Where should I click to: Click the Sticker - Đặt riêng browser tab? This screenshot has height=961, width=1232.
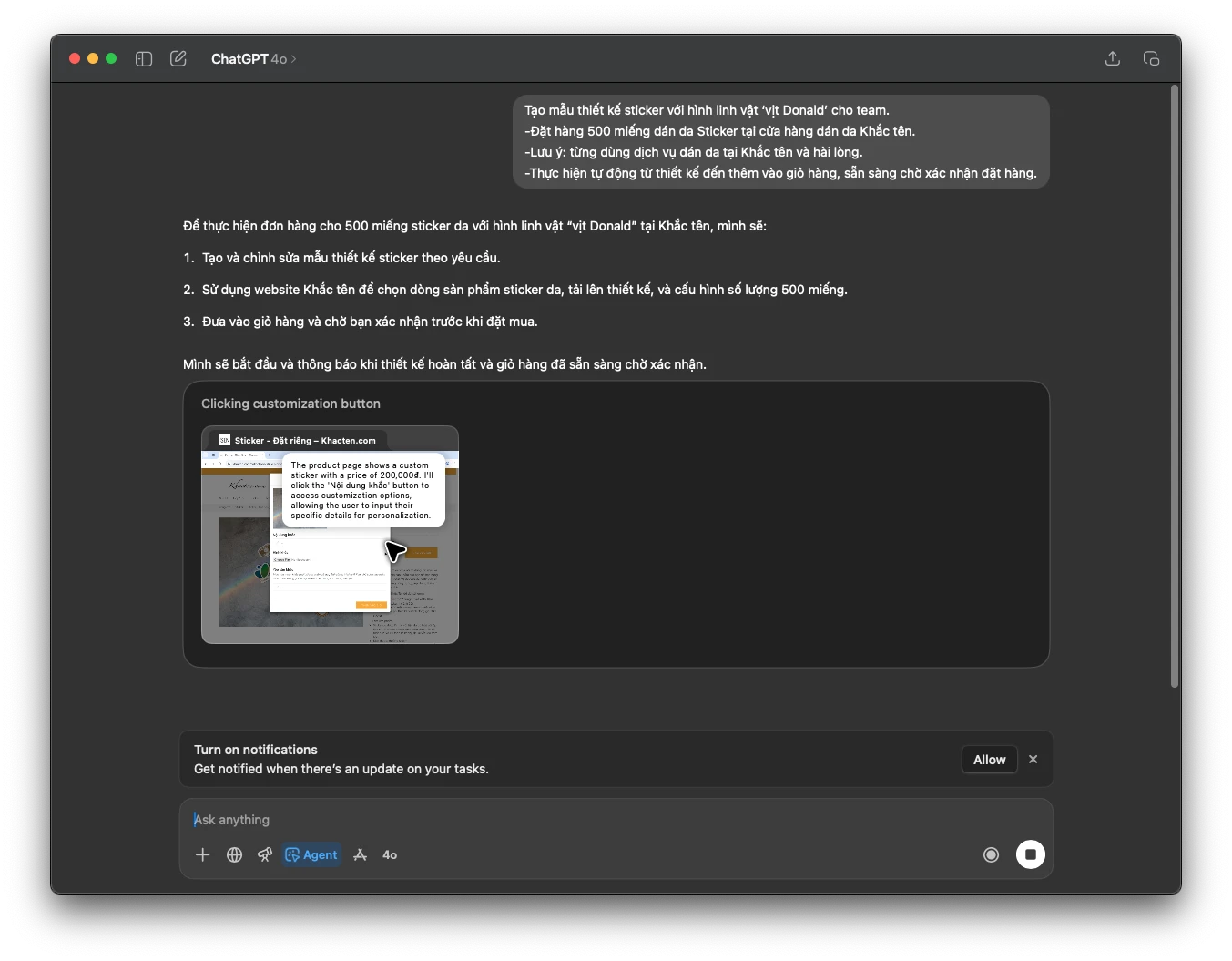point(298,440)
